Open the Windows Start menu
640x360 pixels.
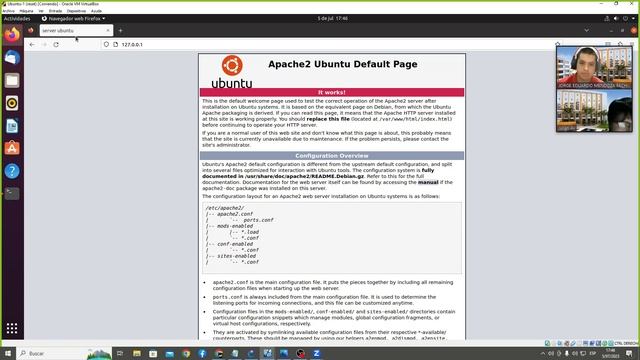click(x=7, y=353)
